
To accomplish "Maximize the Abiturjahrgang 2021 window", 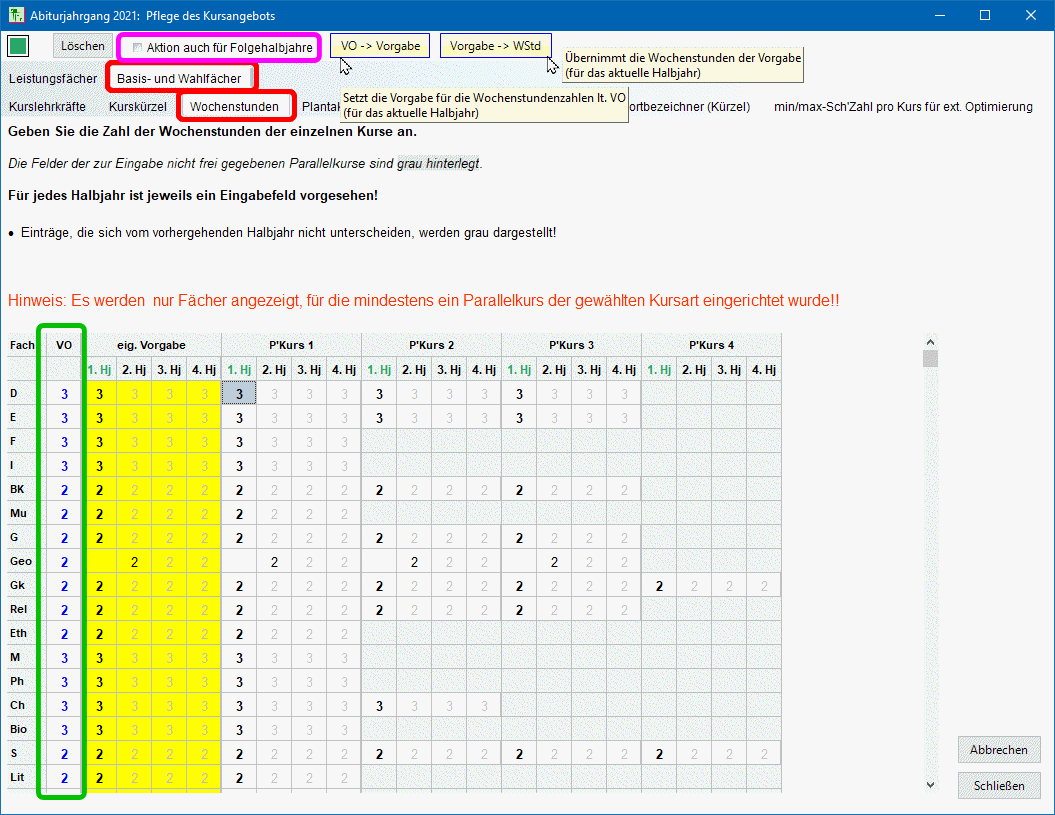I will click(985, 16).
